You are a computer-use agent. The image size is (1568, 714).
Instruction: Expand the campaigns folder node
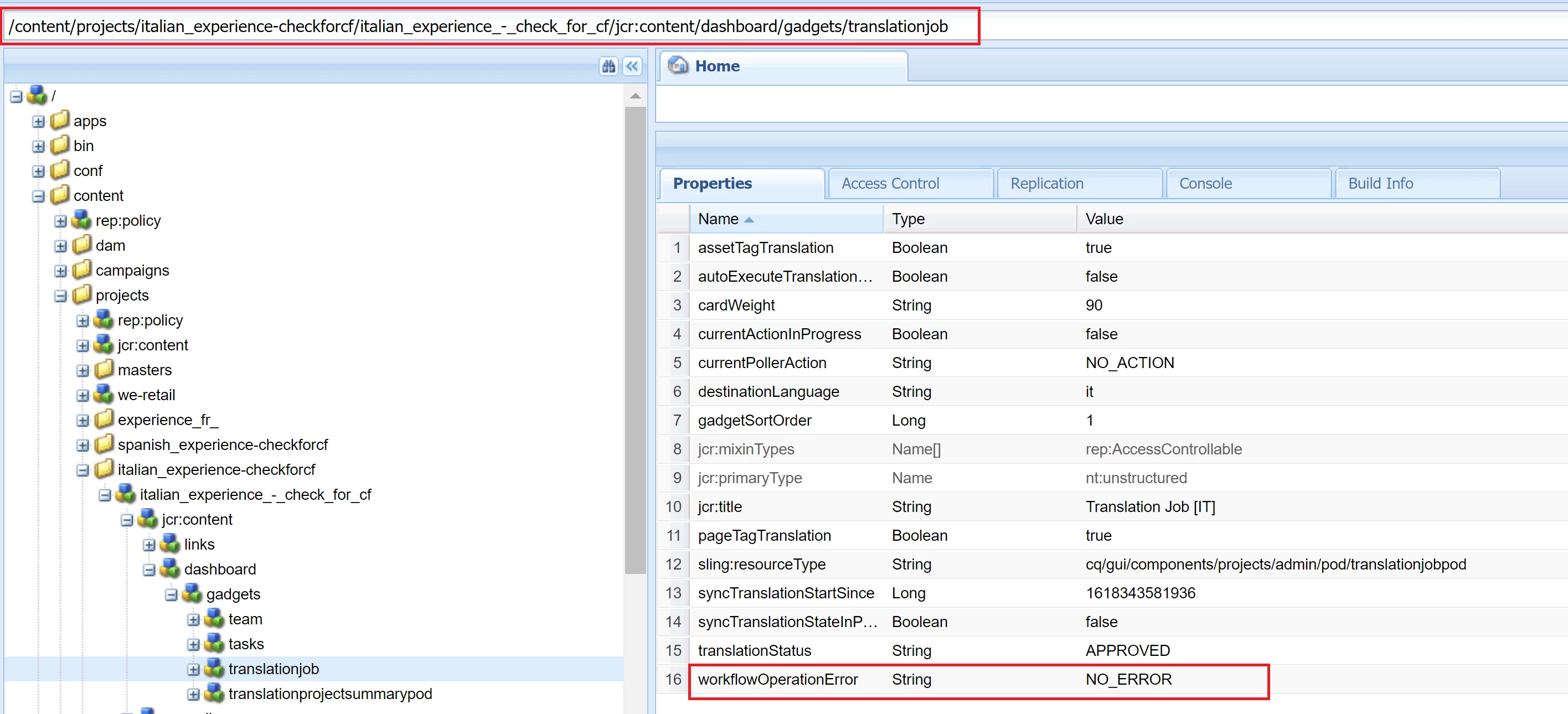pyautogui.click(x=60, y=271)
